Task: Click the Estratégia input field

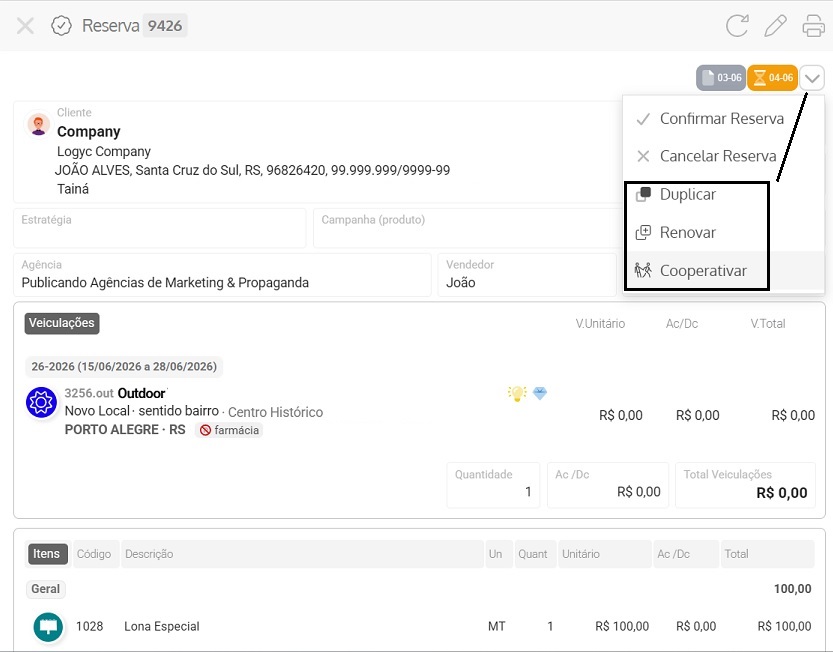Action: 160,228
